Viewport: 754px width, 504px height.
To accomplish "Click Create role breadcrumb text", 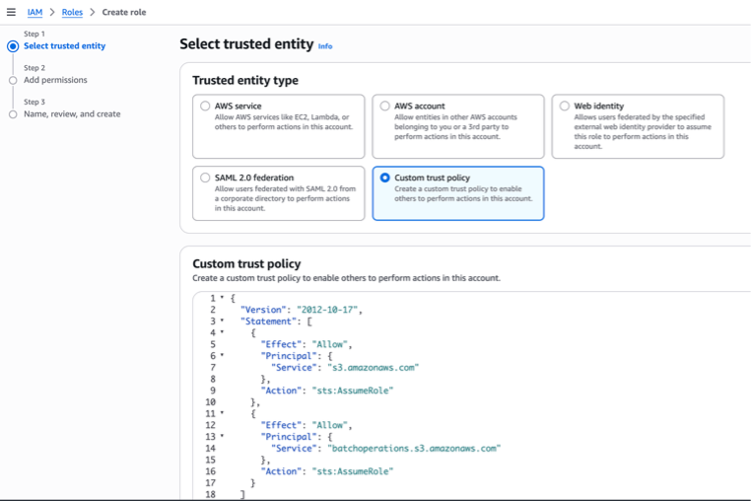I will coord(124,12).
